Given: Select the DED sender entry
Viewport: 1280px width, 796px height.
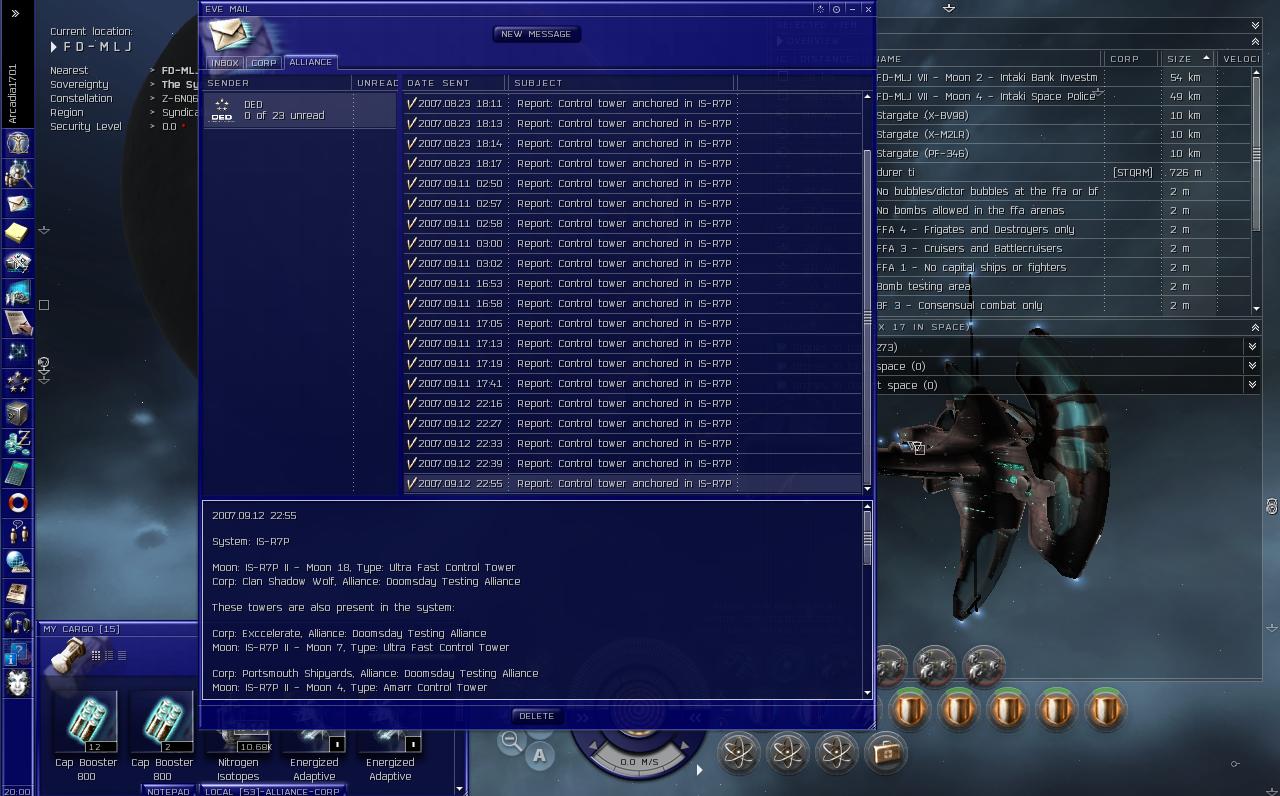Looking at the screenshot, I should (x=300, y=110).
